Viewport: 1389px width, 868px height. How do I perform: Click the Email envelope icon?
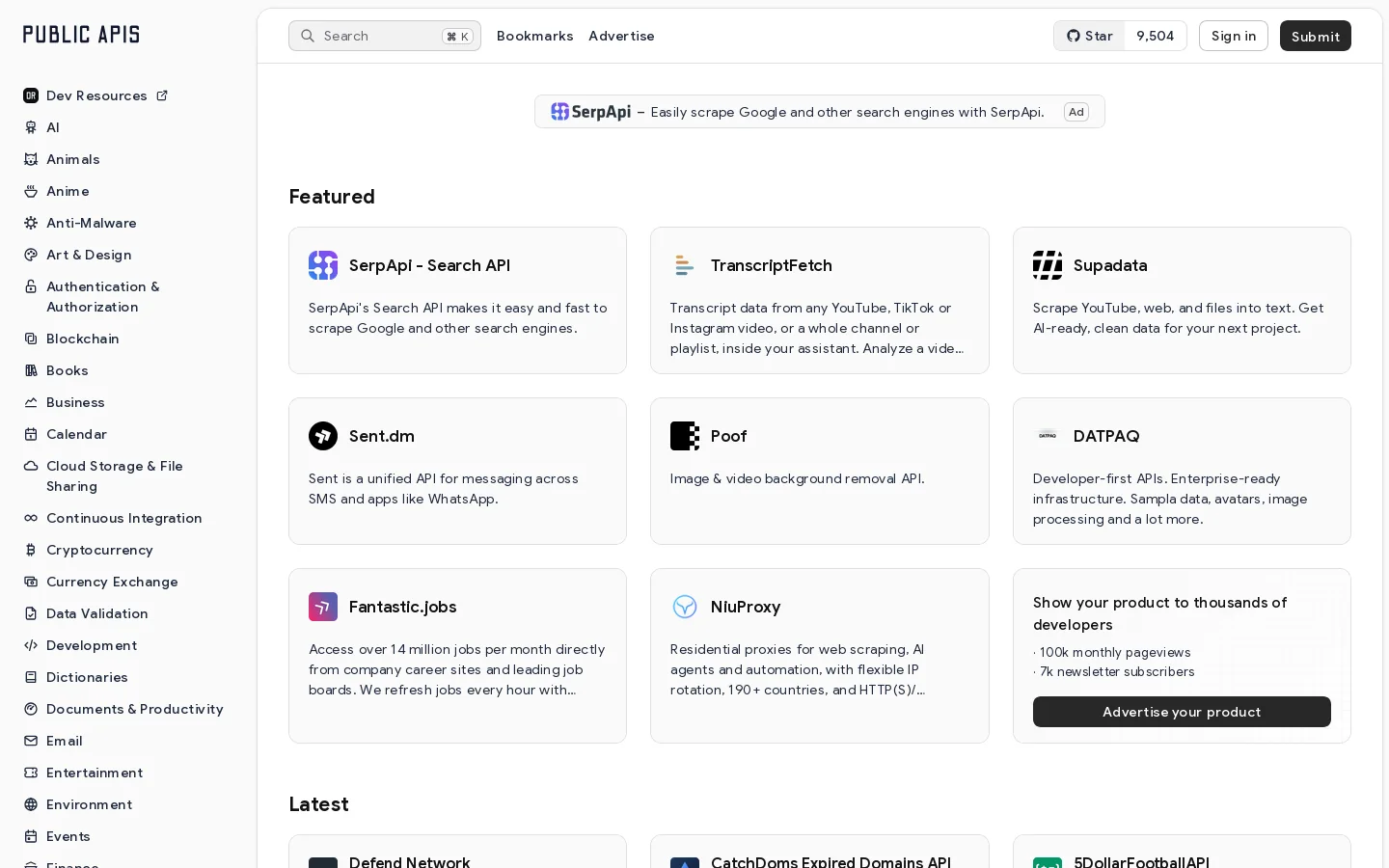(x=31, y=741)
